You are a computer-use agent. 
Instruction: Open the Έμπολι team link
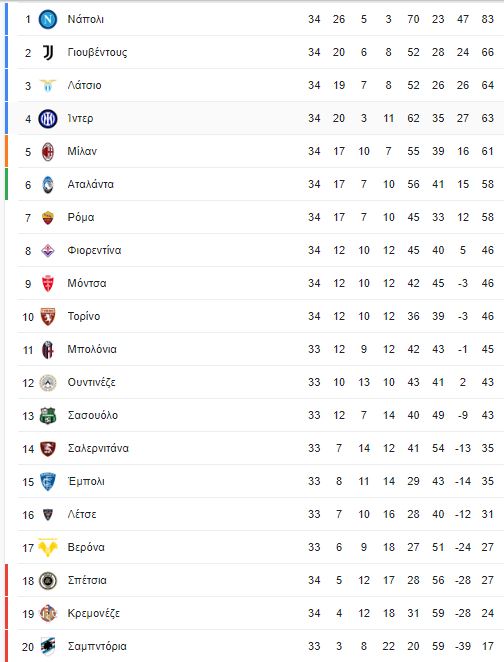(x=86, y=481)
